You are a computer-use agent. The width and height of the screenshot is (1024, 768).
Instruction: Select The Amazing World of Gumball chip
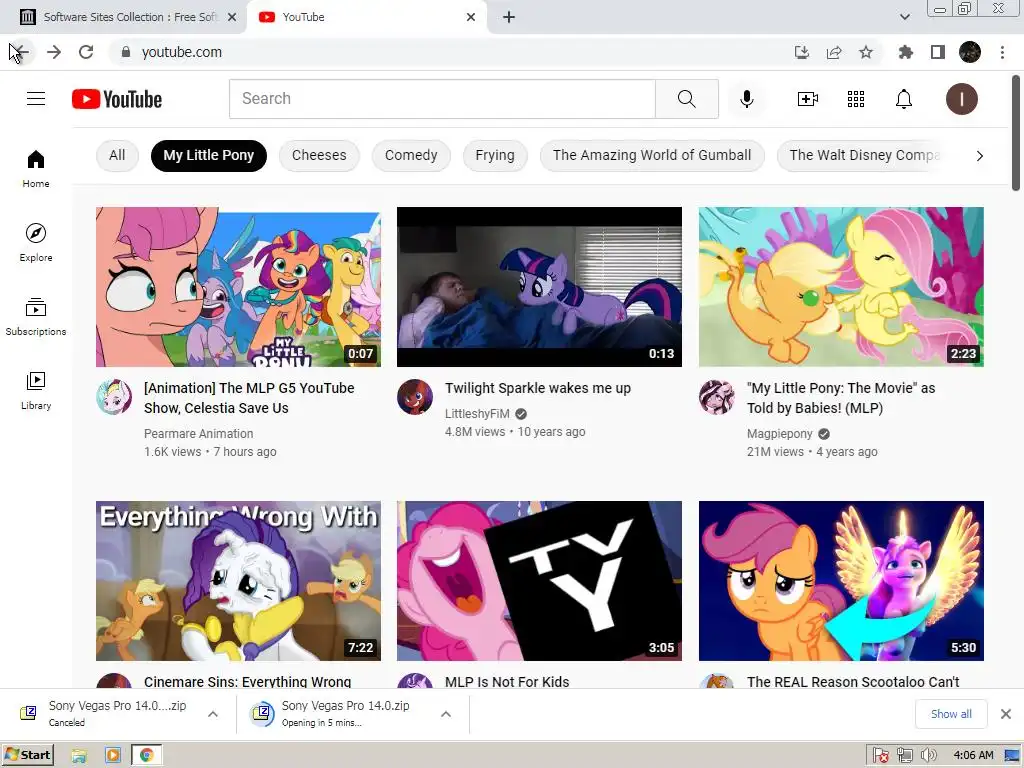[x=652, y=155]
